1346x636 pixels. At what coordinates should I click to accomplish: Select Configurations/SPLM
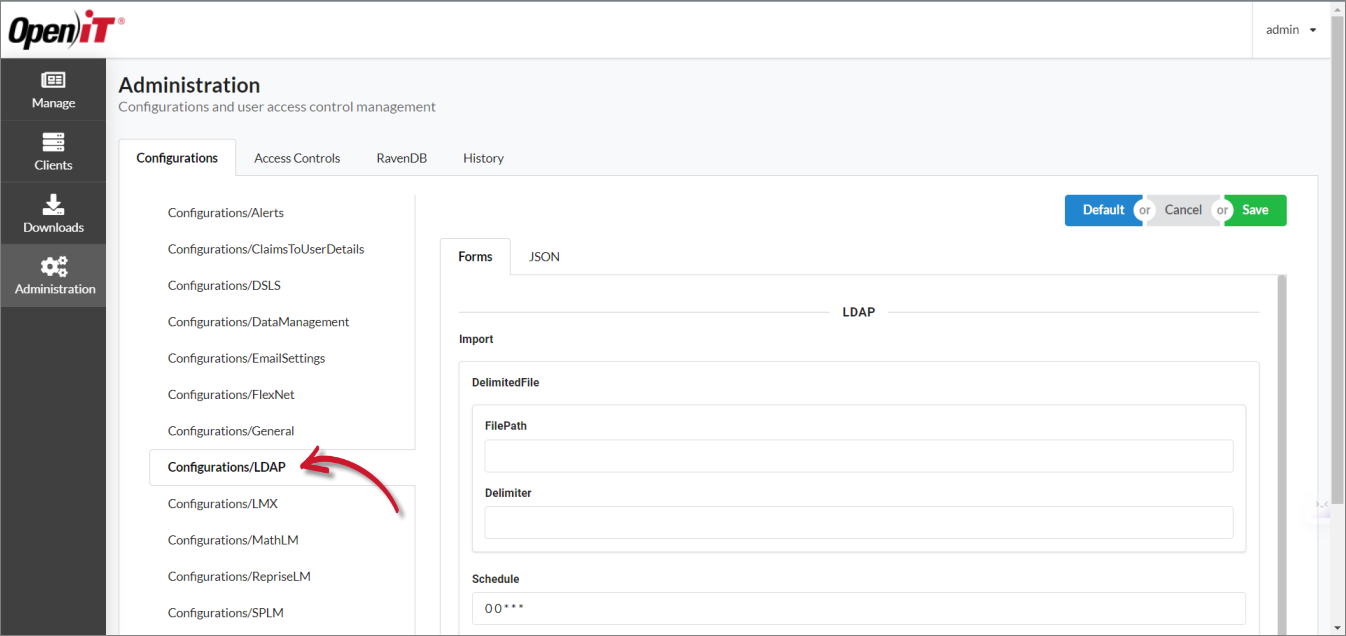[x=226, y=612]
